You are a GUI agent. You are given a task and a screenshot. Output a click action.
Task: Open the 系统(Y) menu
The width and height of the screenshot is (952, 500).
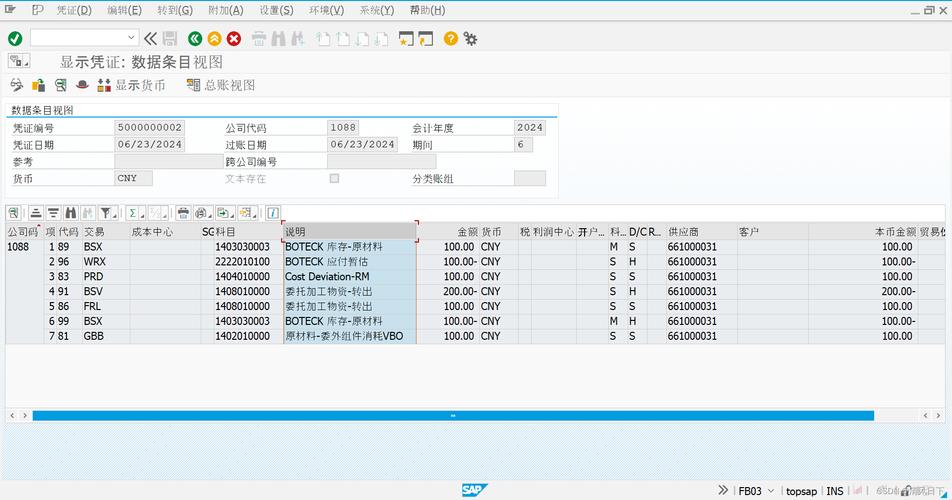coord(377,10)
